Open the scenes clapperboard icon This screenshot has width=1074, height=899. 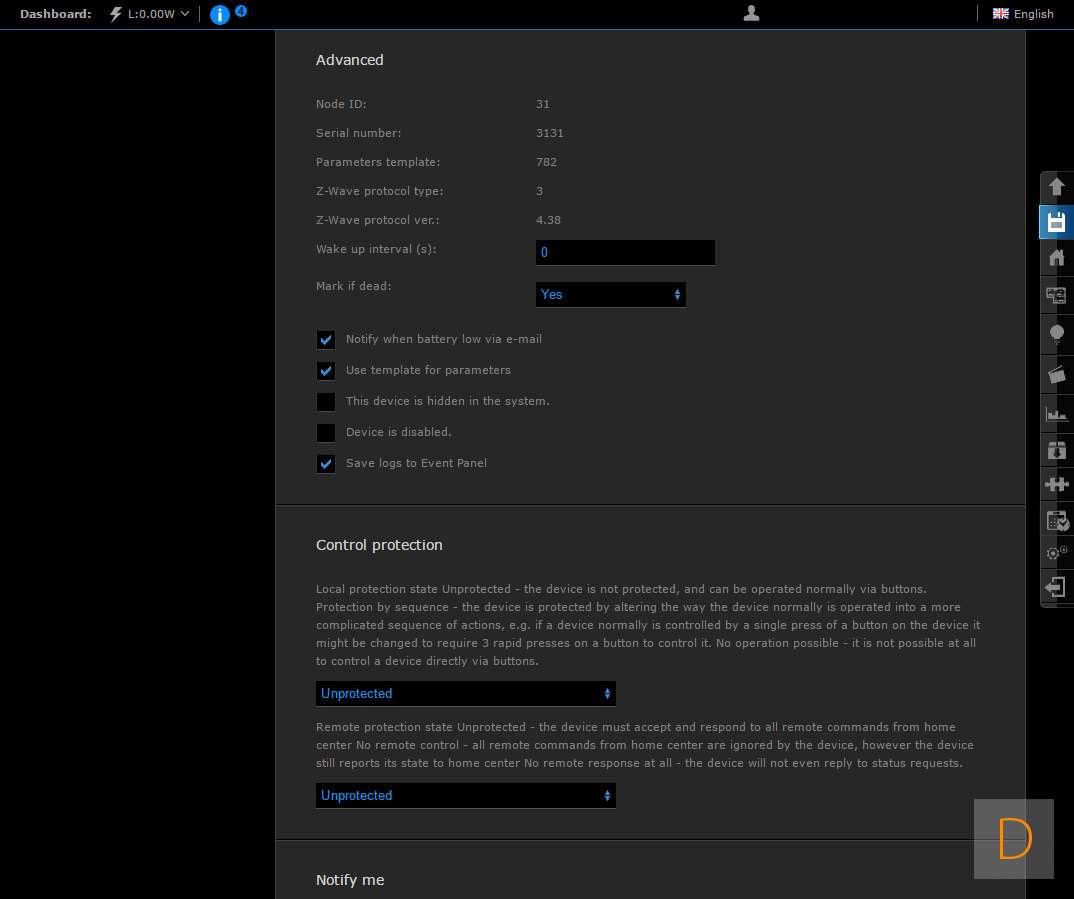coord(1056,374)
